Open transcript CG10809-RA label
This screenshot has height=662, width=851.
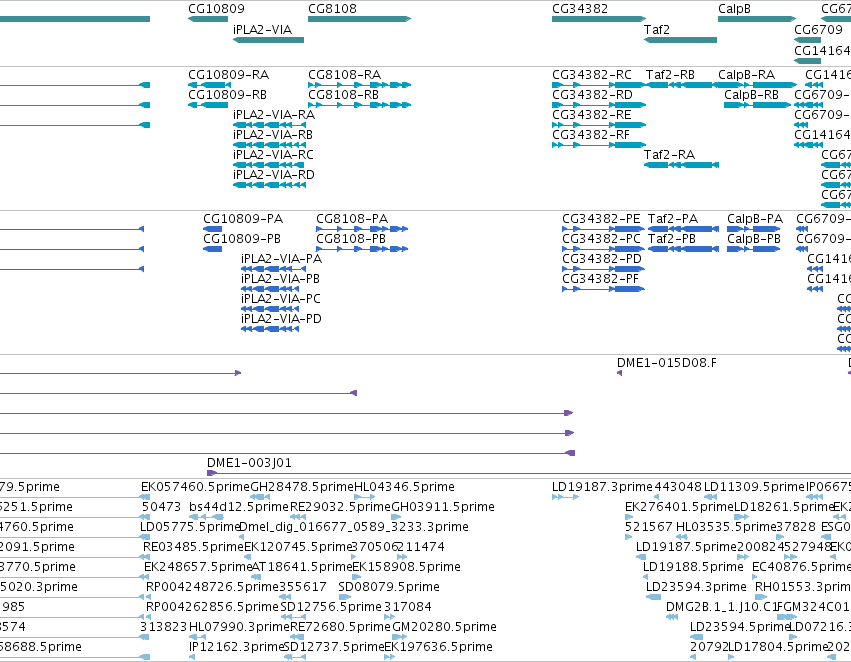tap(228, 74)
